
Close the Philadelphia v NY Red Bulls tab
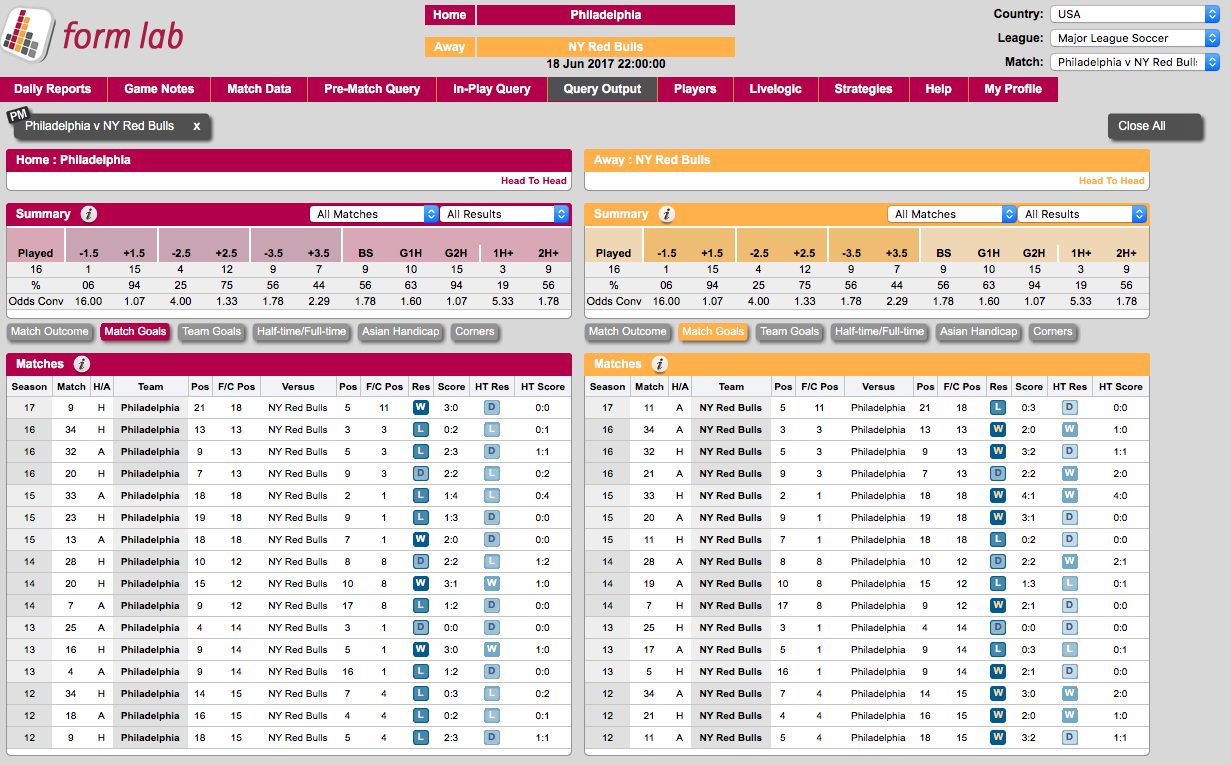point(197,126)
